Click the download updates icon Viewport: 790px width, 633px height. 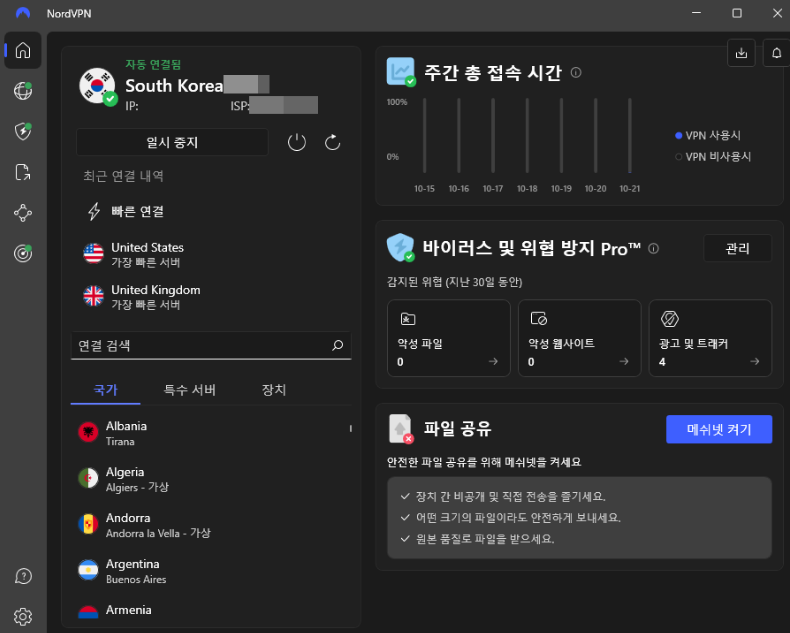[x=741, y=53]
